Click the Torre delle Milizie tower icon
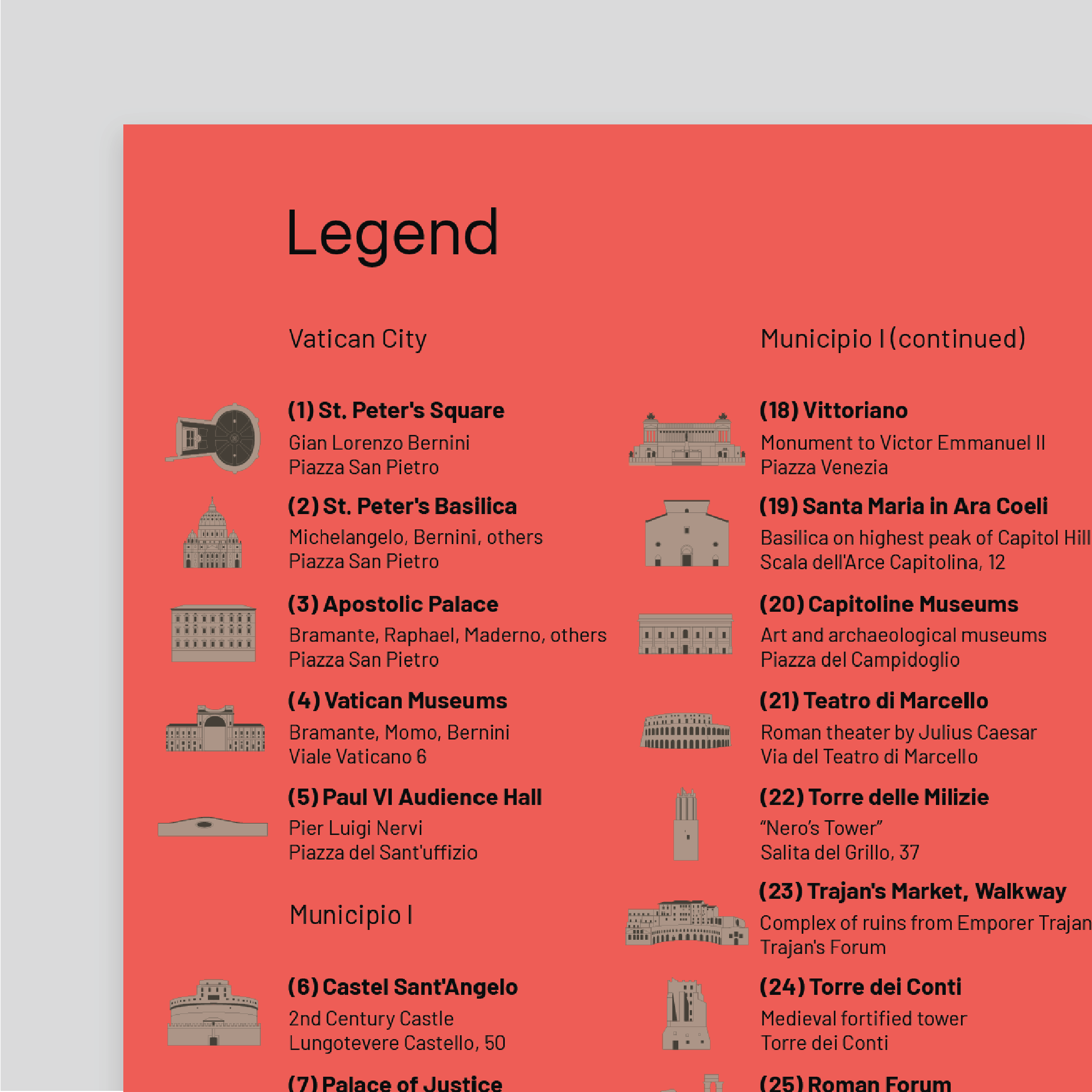Image resolution: width=1092 pixels, height=1092 pixels. coord(685,825)
